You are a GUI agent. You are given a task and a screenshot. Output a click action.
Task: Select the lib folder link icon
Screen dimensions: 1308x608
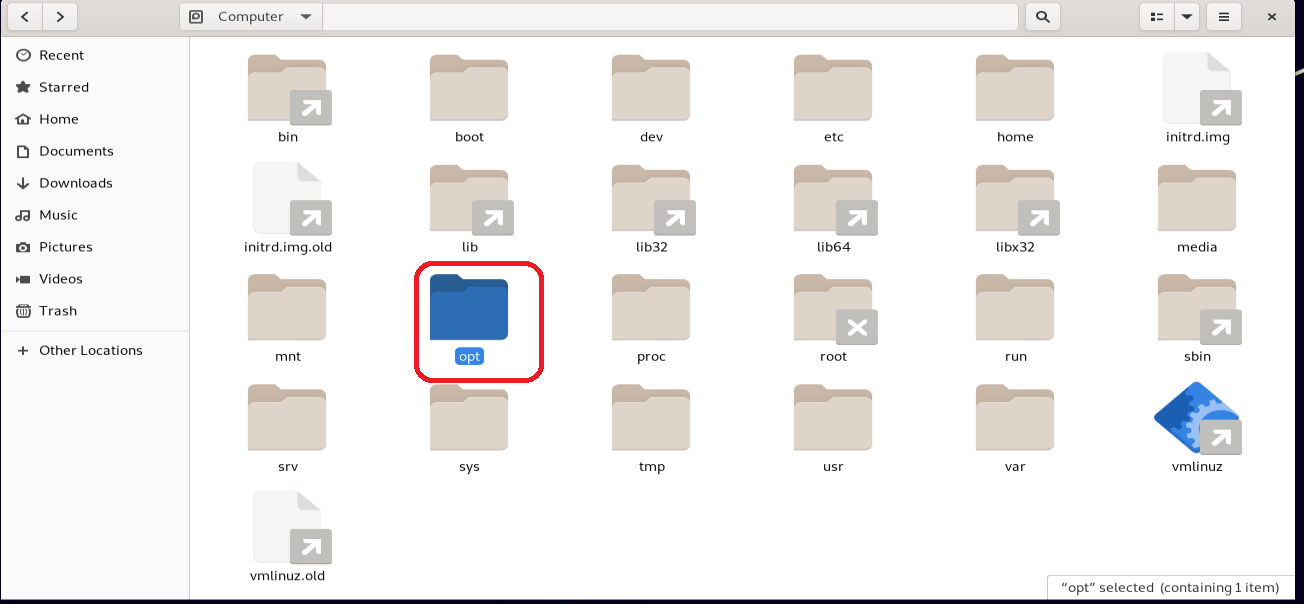pos(469,198)
